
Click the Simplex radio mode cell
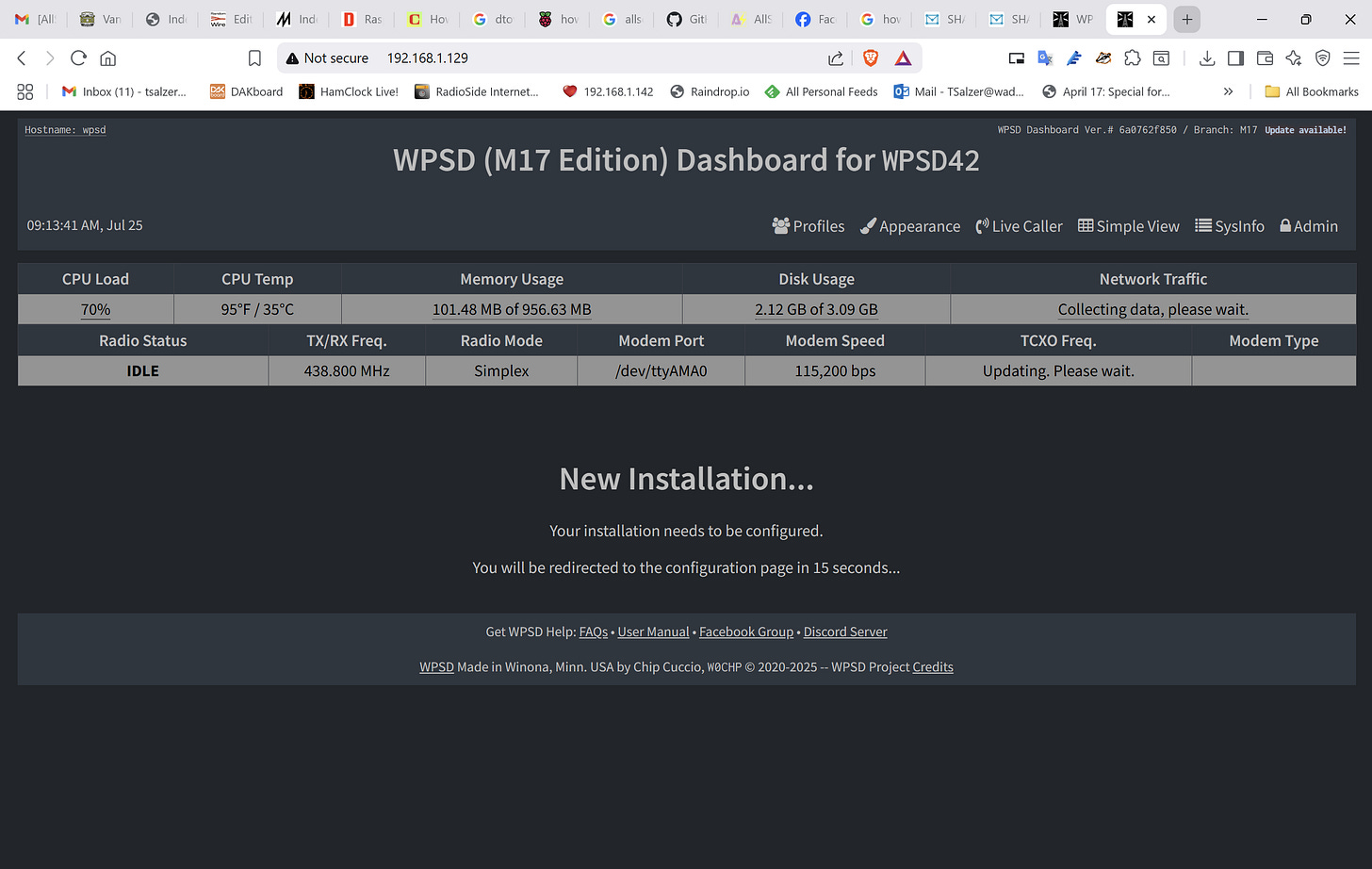point(501,370)
